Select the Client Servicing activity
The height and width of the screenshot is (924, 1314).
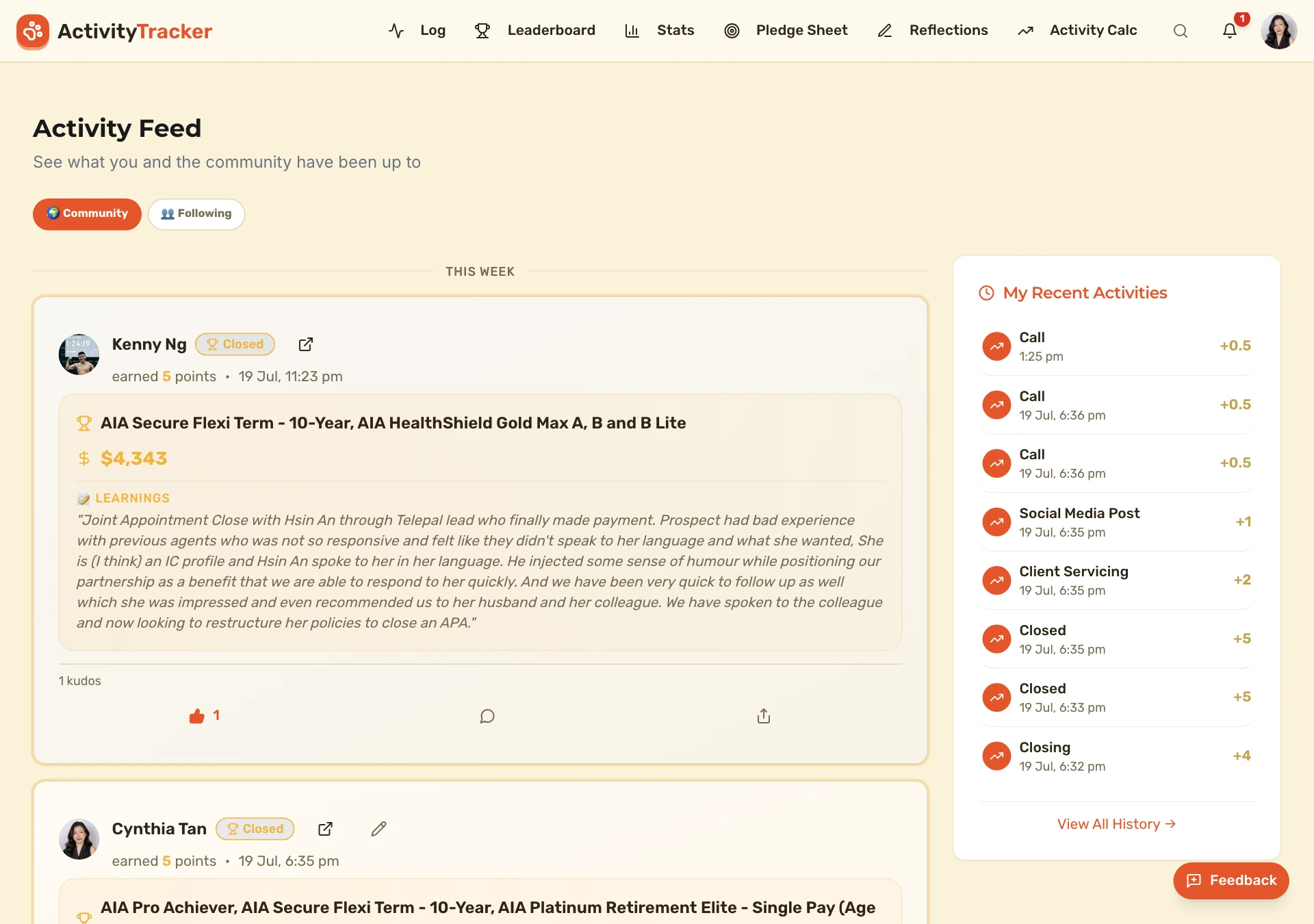click(x=1117, y=580)
